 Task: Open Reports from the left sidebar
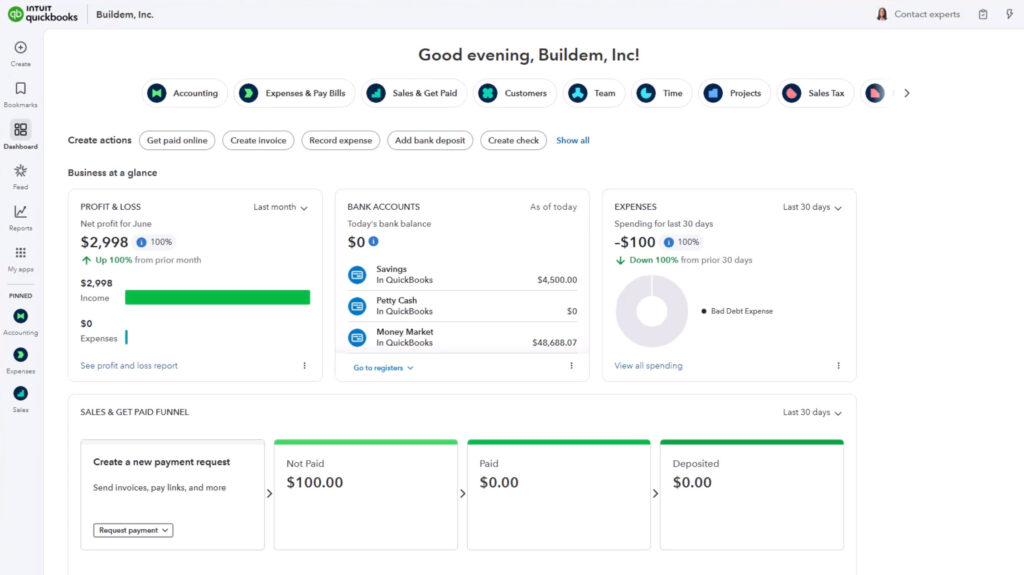pyautogui.click(x=20, y=212)
